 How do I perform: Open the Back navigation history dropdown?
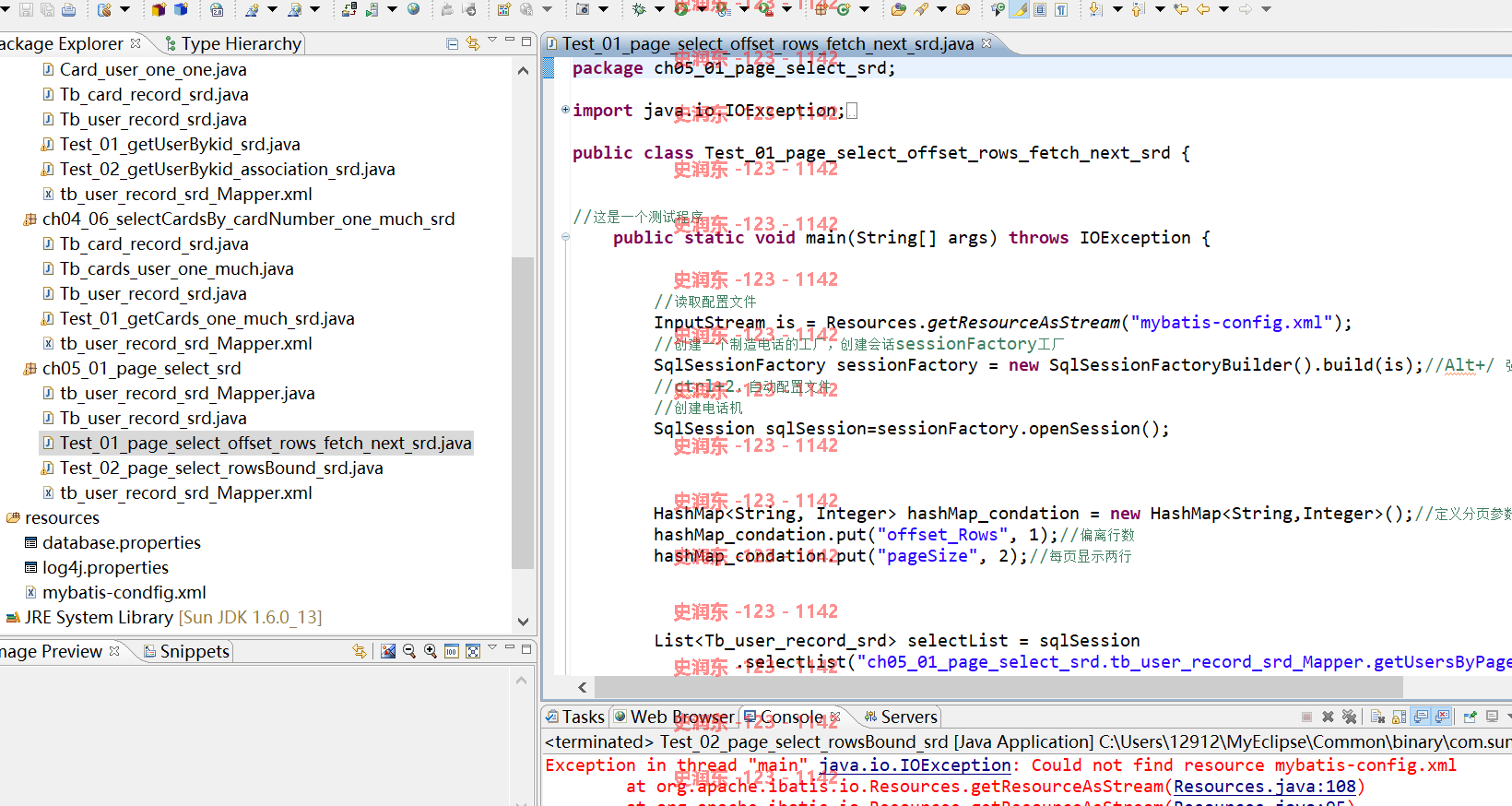point(1223,9)
